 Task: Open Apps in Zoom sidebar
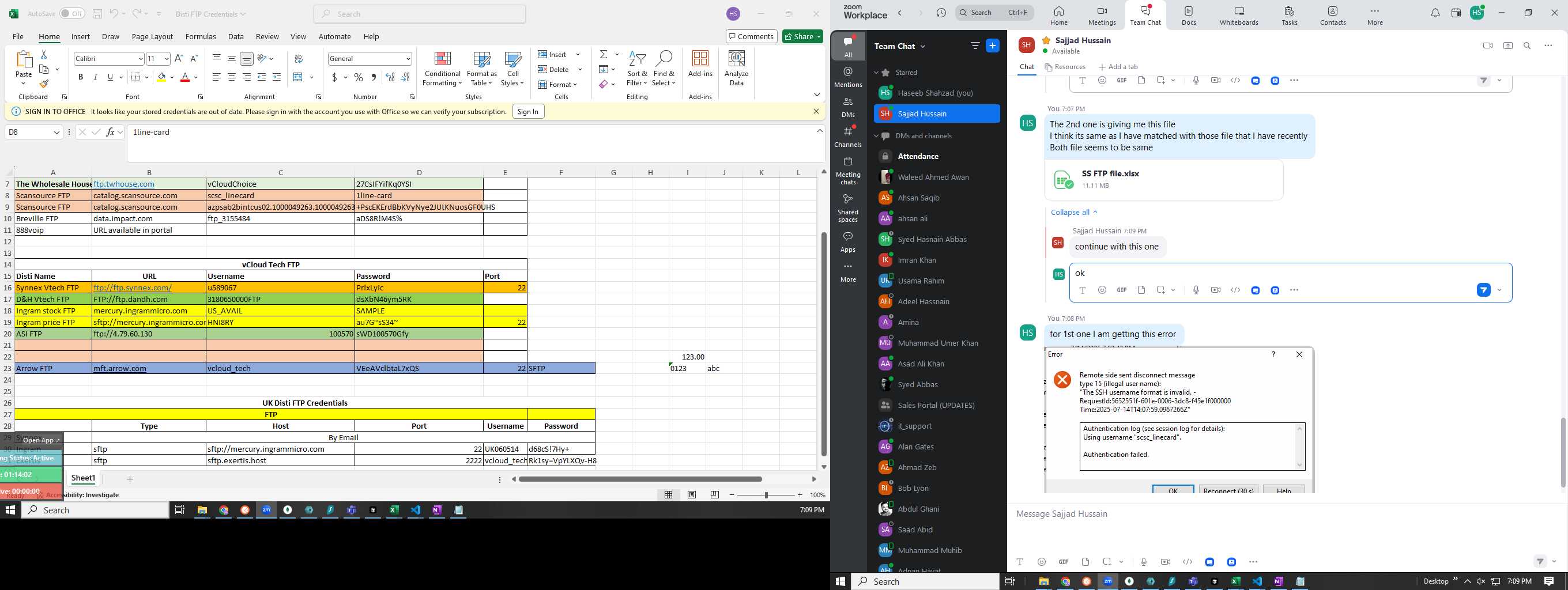click(848, 241)
